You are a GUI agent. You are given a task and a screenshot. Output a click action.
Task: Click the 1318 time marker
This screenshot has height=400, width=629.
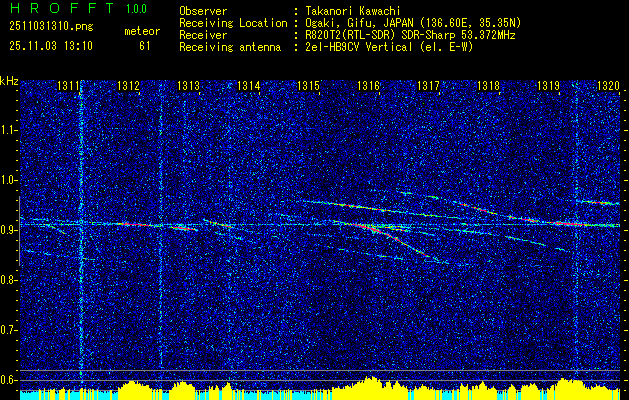coord(489,86)
